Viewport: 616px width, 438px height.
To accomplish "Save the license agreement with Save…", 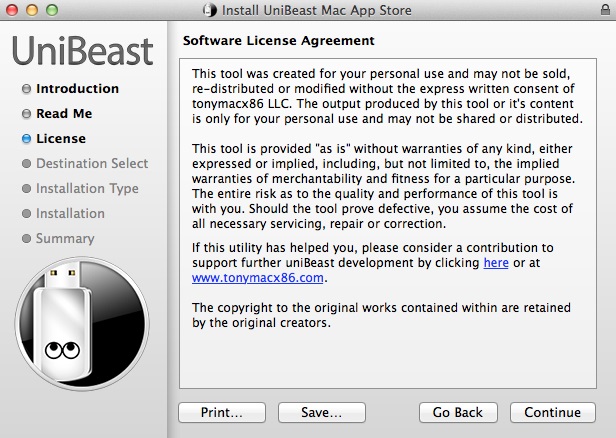I will (322, 412).
